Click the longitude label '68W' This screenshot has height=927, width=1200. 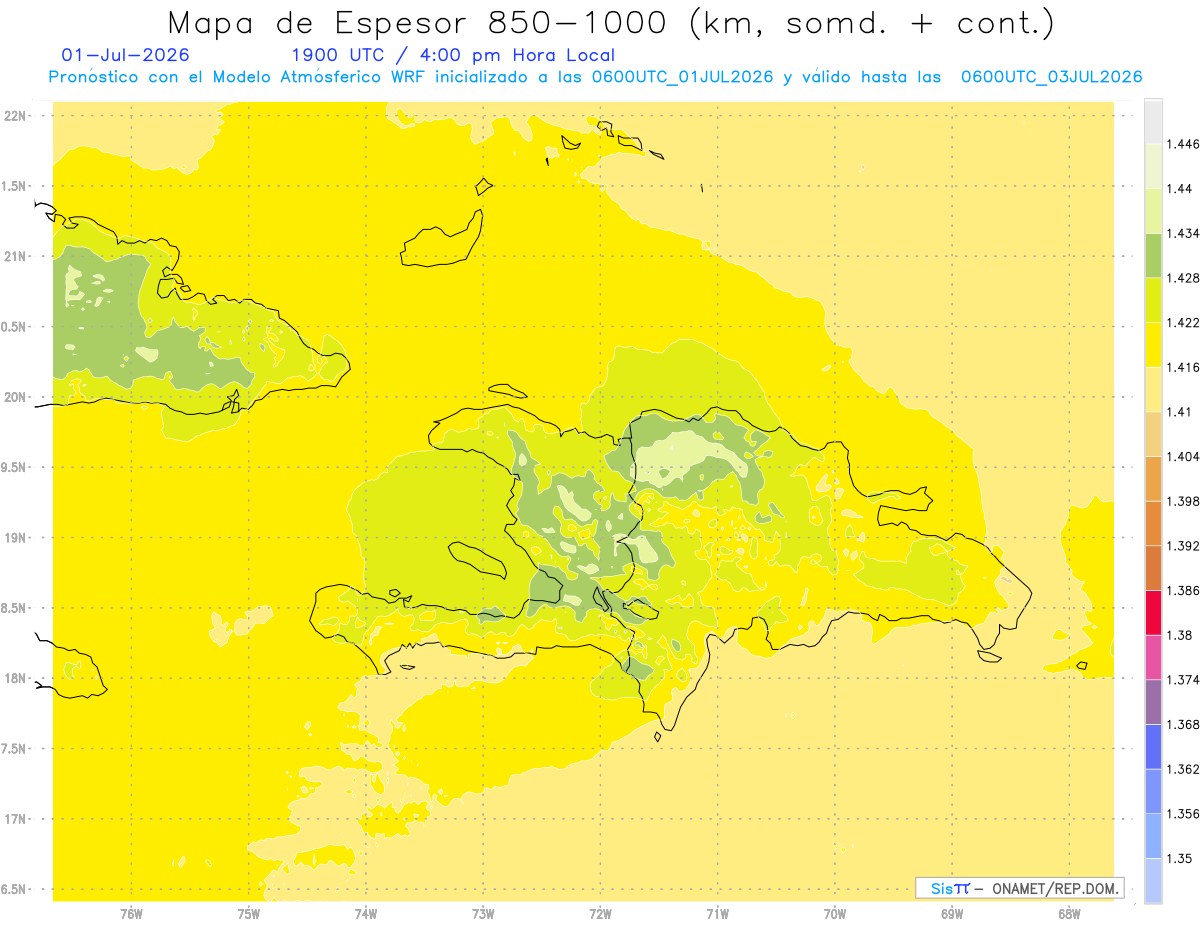[1069, 913]
